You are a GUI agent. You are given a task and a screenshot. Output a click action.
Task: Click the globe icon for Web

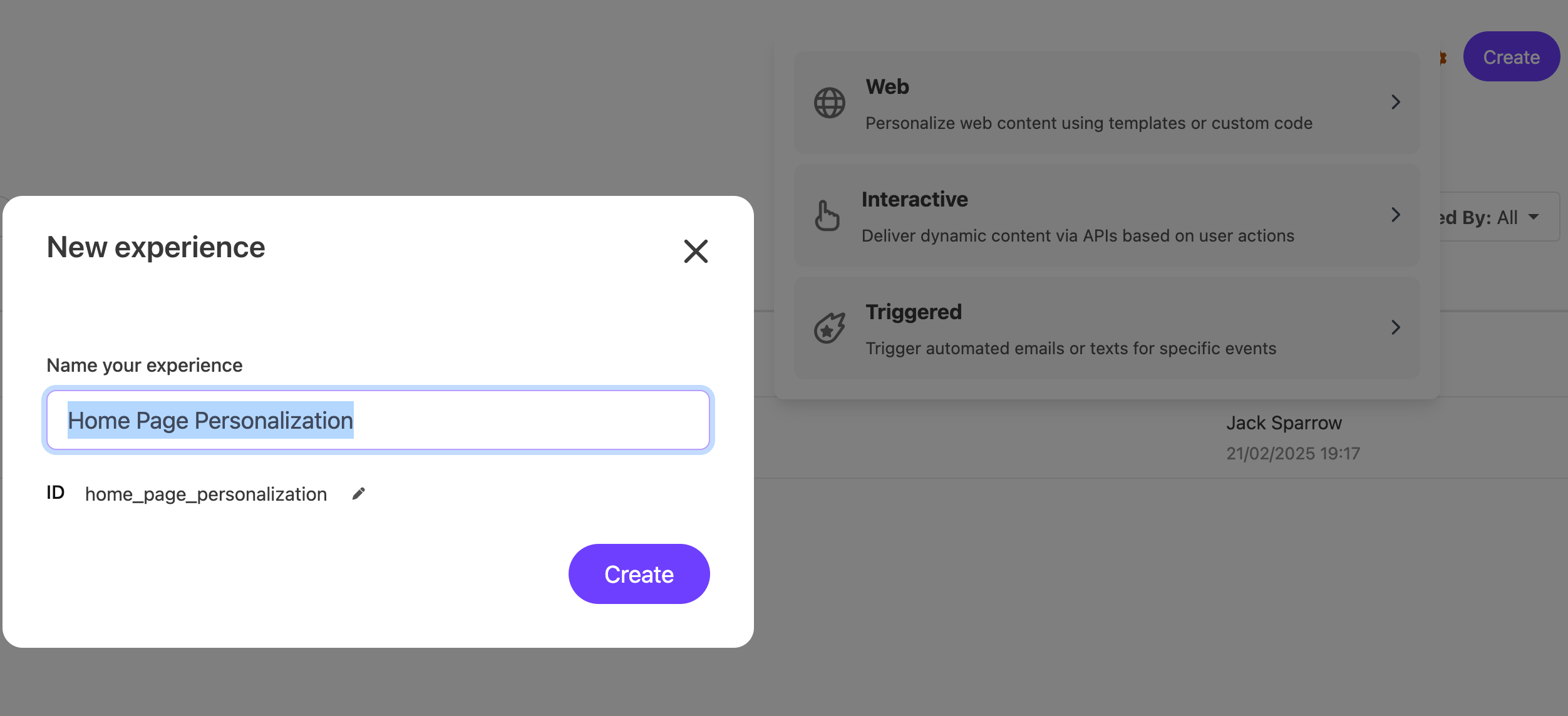pos(830,103)
